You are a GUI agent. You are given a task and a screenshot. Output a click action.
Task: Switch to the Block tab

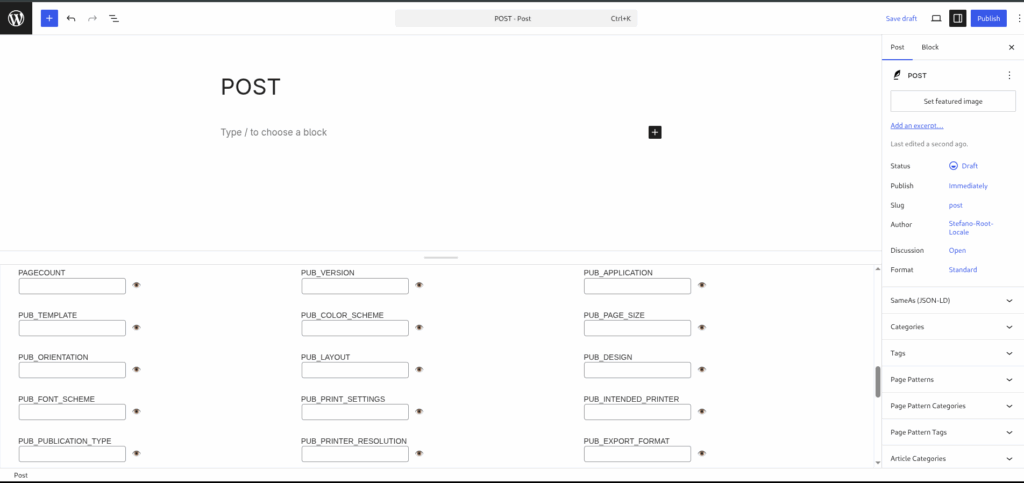(x=930, y=47)
